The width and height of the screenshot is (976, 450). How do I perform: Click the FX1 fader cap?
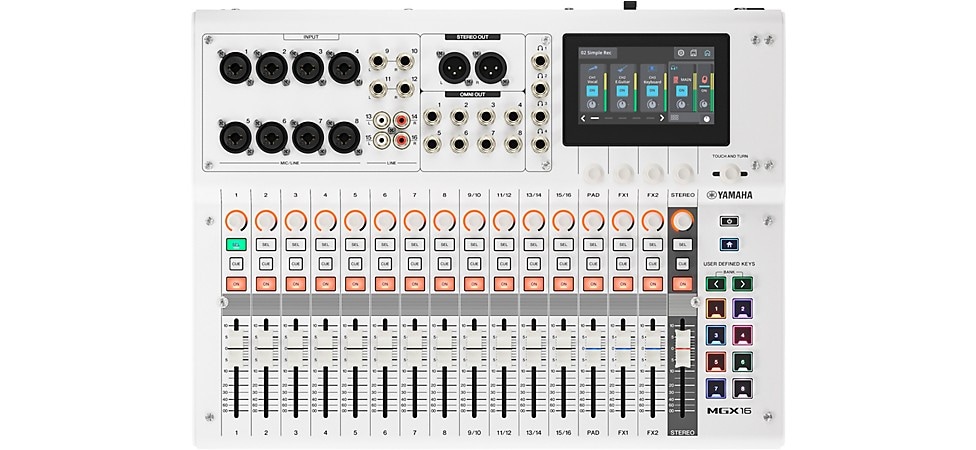(623, 347)
